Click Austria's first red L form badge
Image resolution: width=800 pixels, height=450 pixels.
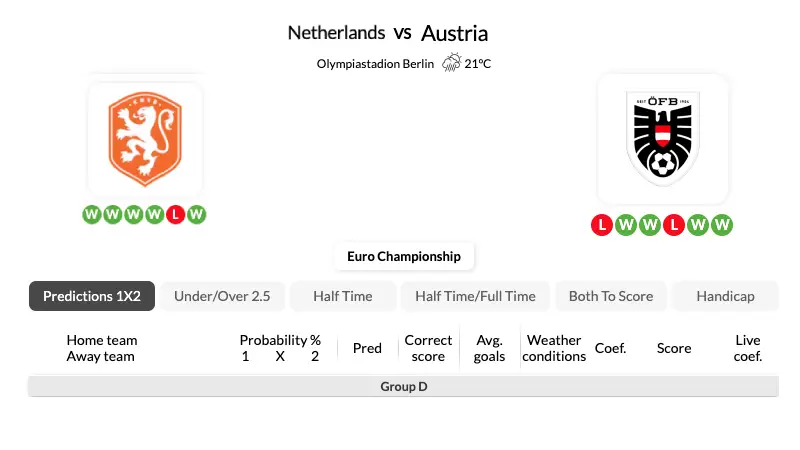[602, 224]
